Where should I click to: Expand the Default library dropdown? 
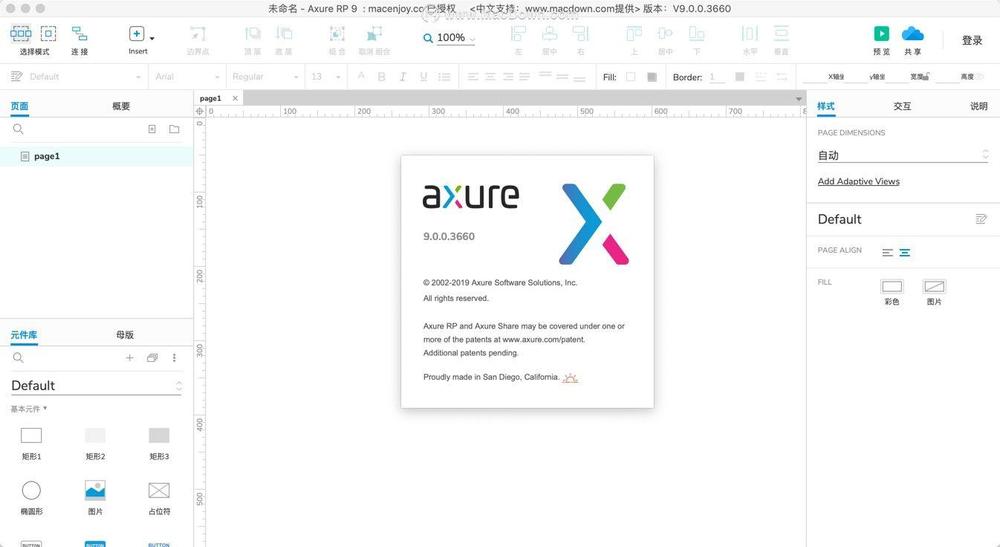(x=96, y=386)
